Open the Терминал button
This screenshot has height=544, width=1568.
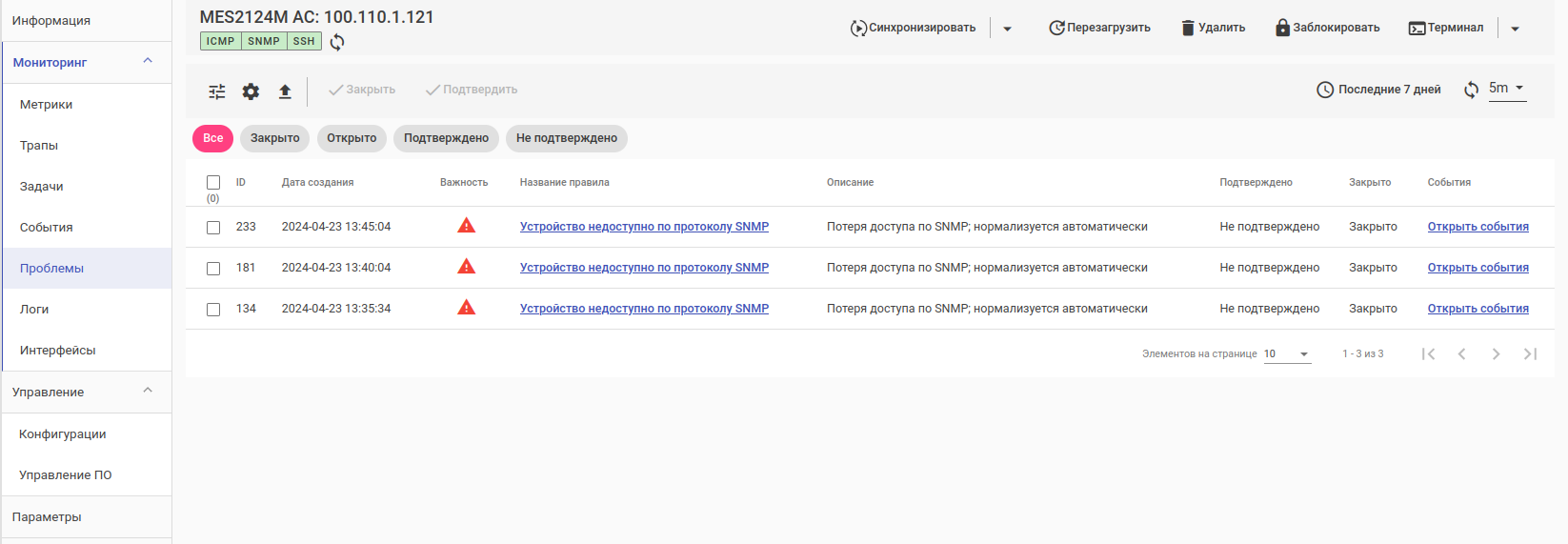tap(1446, 28)
